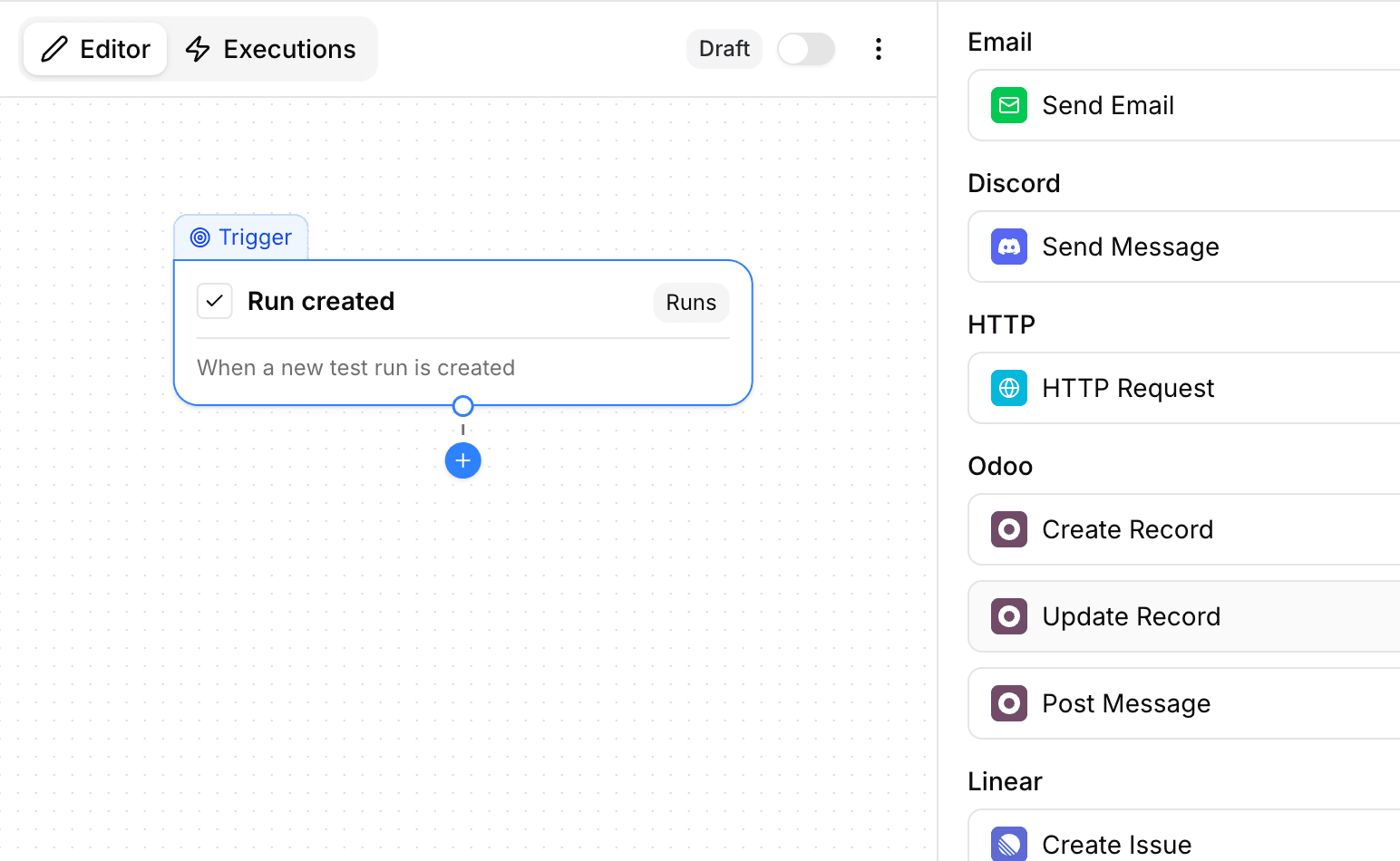
Task: Open the three-dot more options menu
Action: point(878,49)
